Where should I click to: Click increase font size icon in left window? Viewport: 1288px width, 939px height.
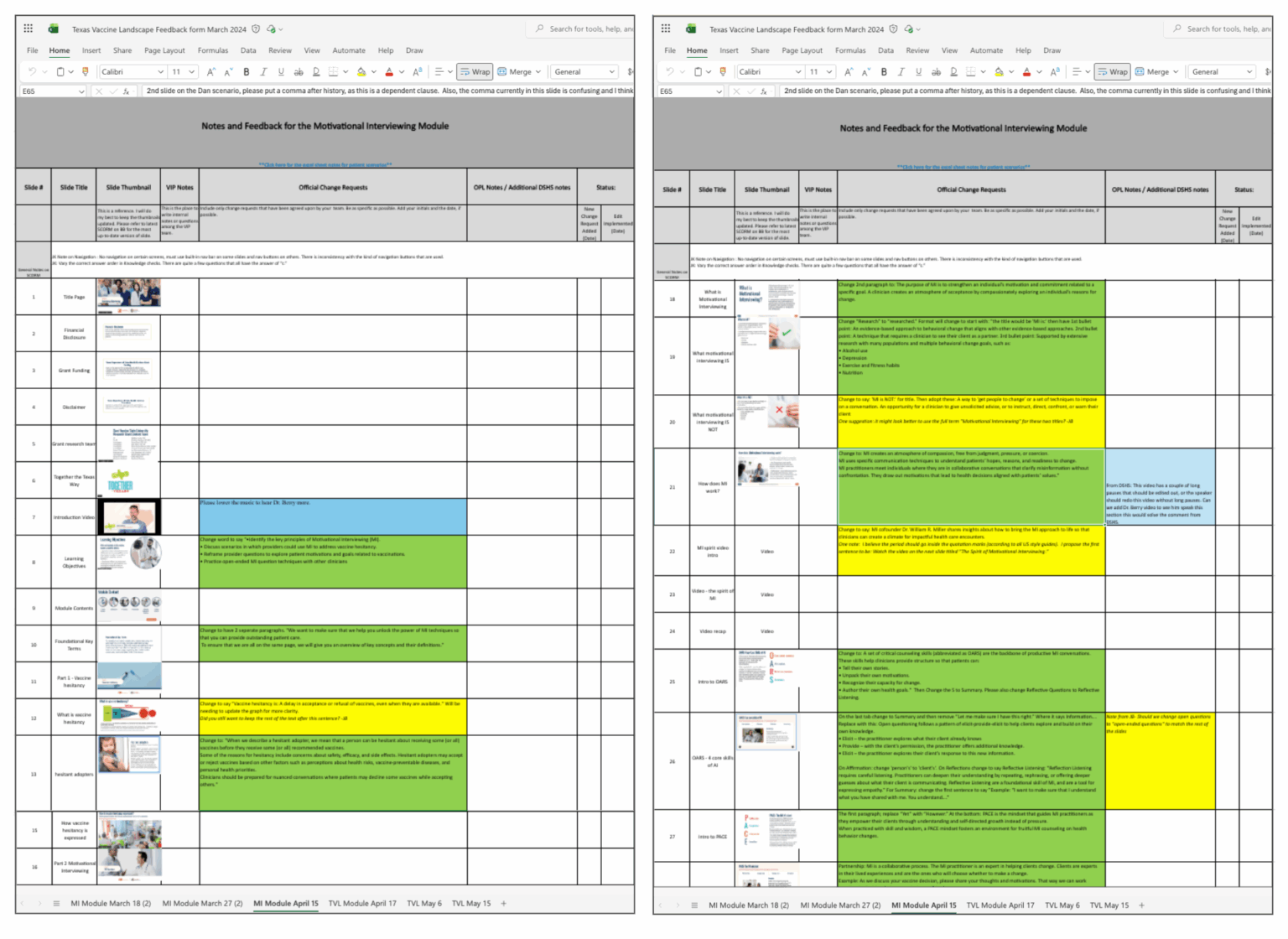(x=210, y=72)
